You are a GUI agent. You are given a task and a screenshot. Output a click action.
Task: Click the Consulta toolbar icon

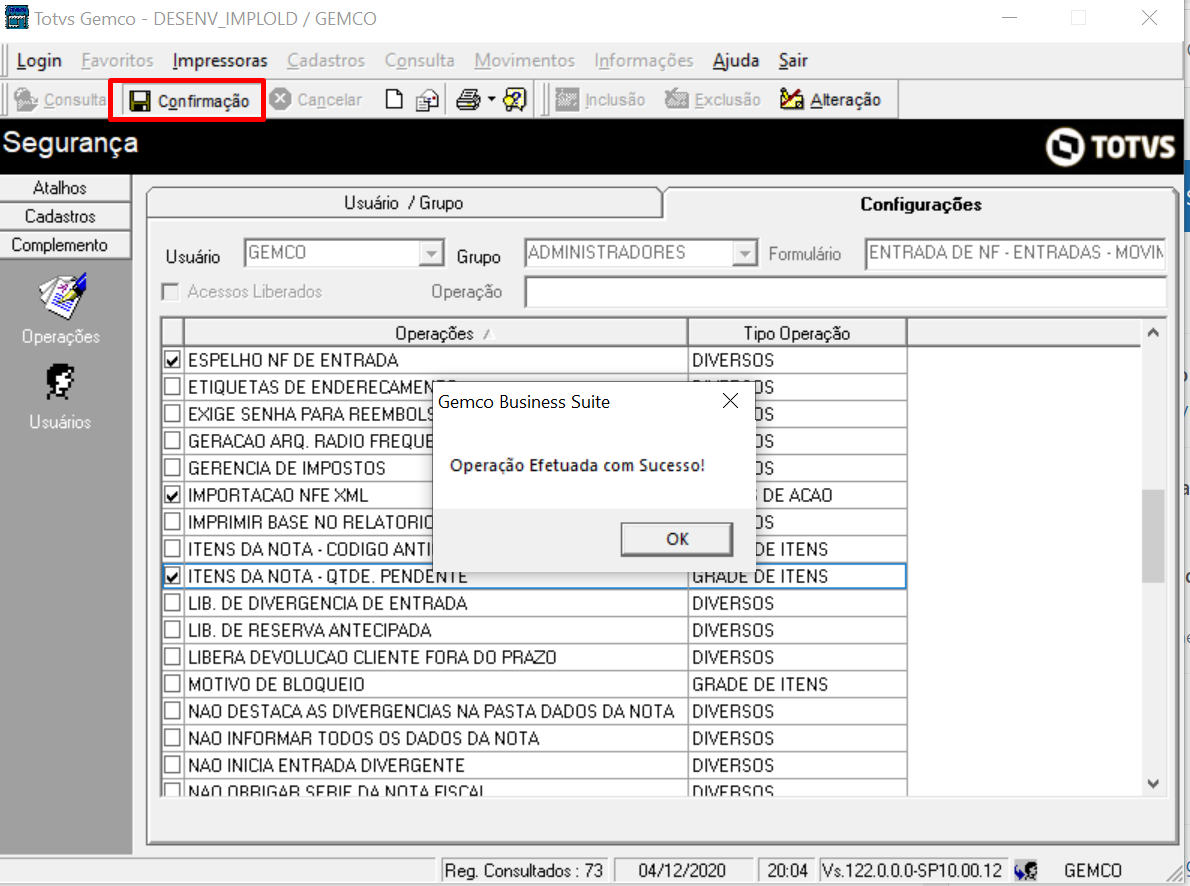pyautogui.click(x=26, y=99)
